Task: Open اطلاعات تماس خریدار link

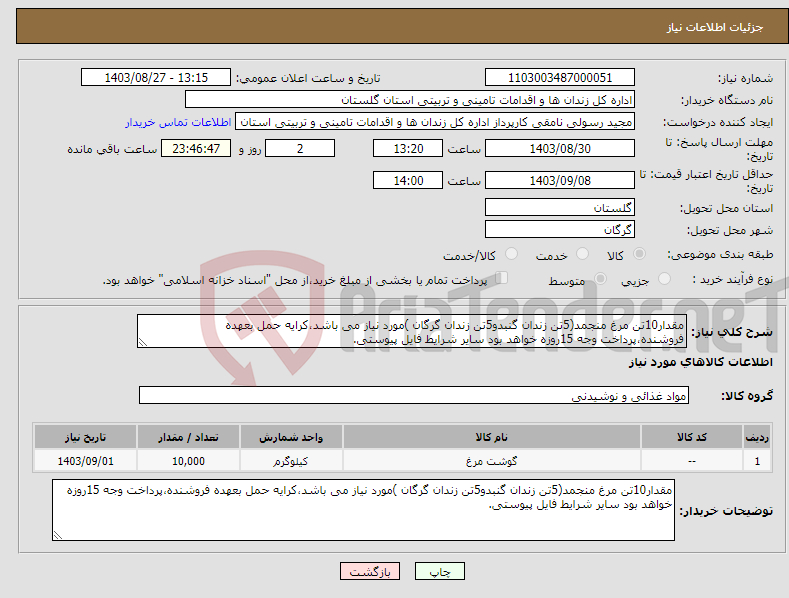Action: pyautogui.click(x=178, y=122)
